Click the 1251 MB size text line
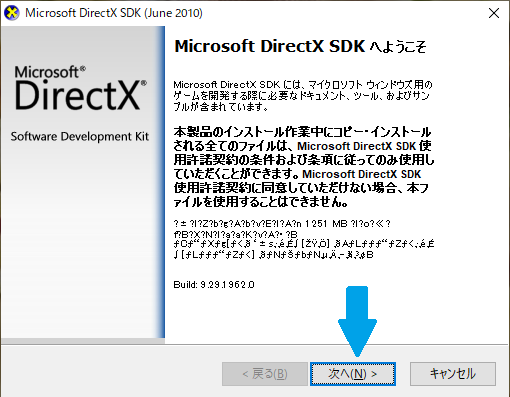The width and height of the screenshot is (510, 397). click(x=282, y=223)
